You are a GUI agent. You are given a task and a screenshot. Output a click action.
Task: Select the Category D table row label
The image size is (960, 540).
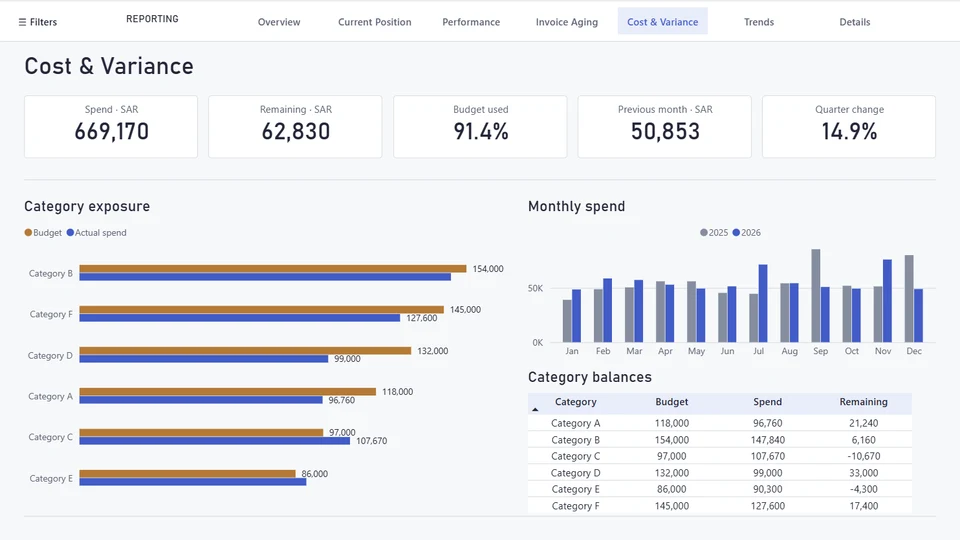click(x=576, y=473)
